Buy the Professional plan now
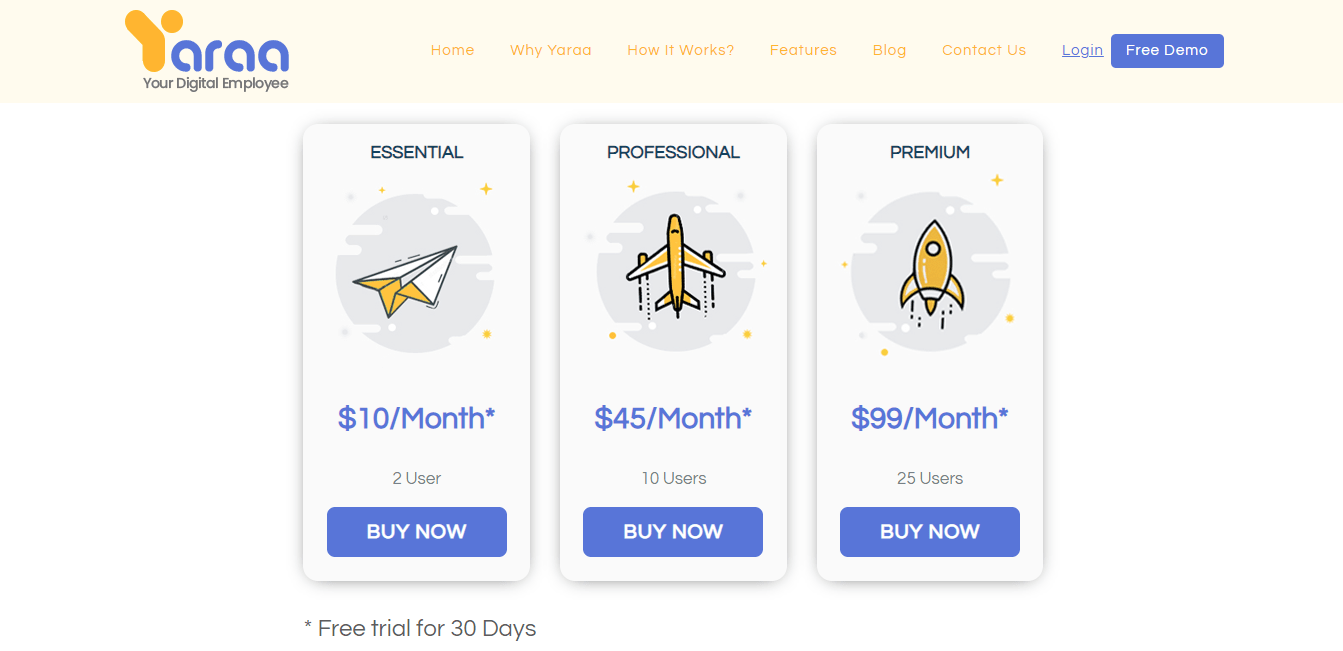1343x651 pixels. (673, 532)
